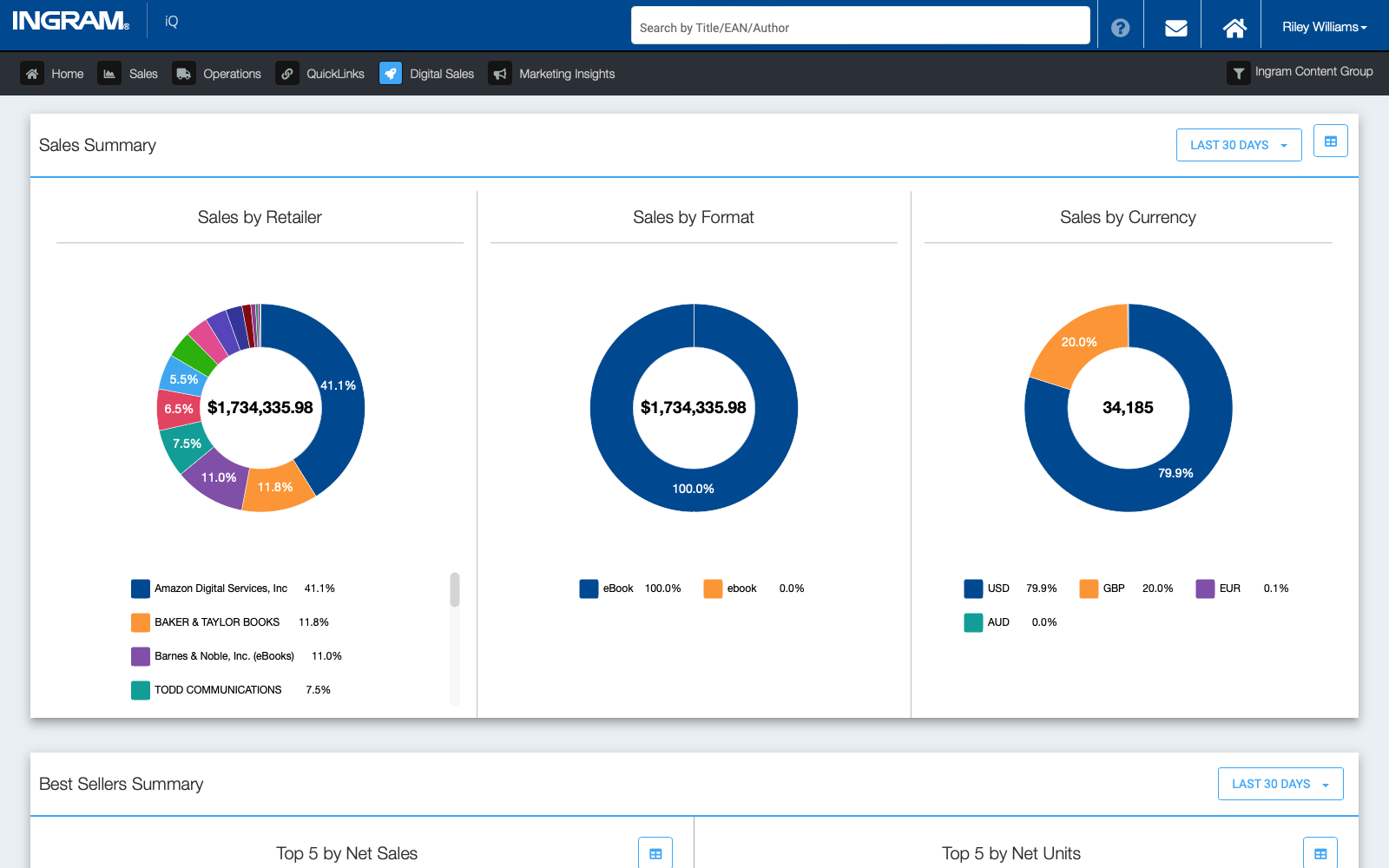
Task: Open the messages envelope icon
Action: [x=1175, y=28]
